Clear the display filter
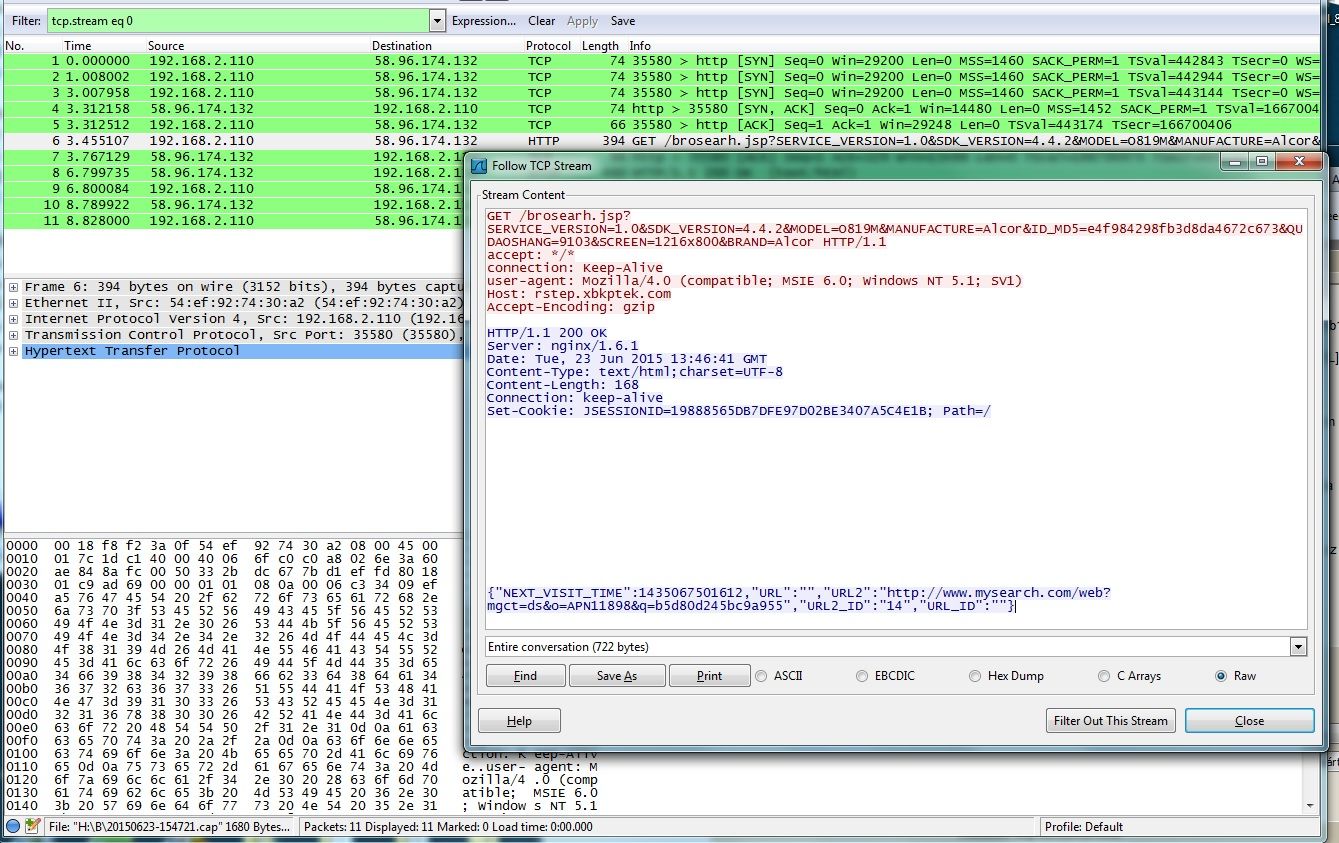The height and width of the screenshot is (843, 1339). 542,21
